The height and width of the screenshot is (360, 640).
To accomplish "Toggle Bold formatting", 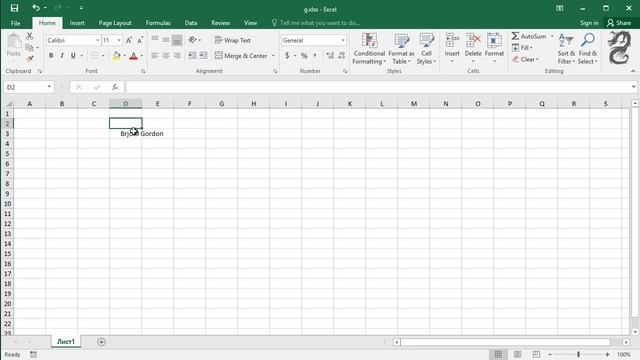I will pos(51,56).
